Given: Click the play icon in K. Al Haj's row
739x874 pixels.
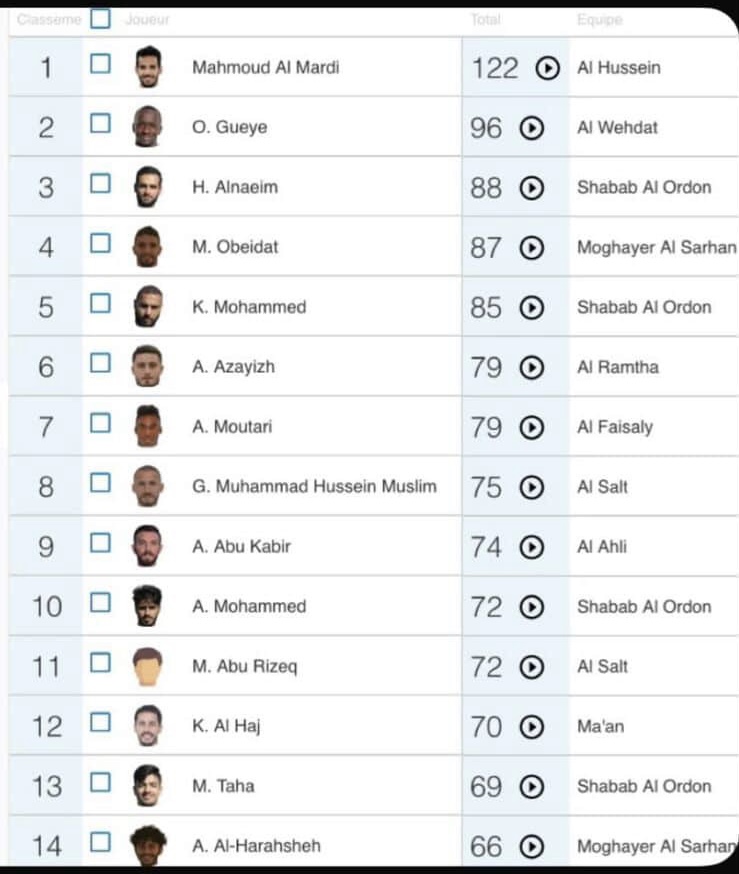Looking at the screenshot, I should 532,727.
